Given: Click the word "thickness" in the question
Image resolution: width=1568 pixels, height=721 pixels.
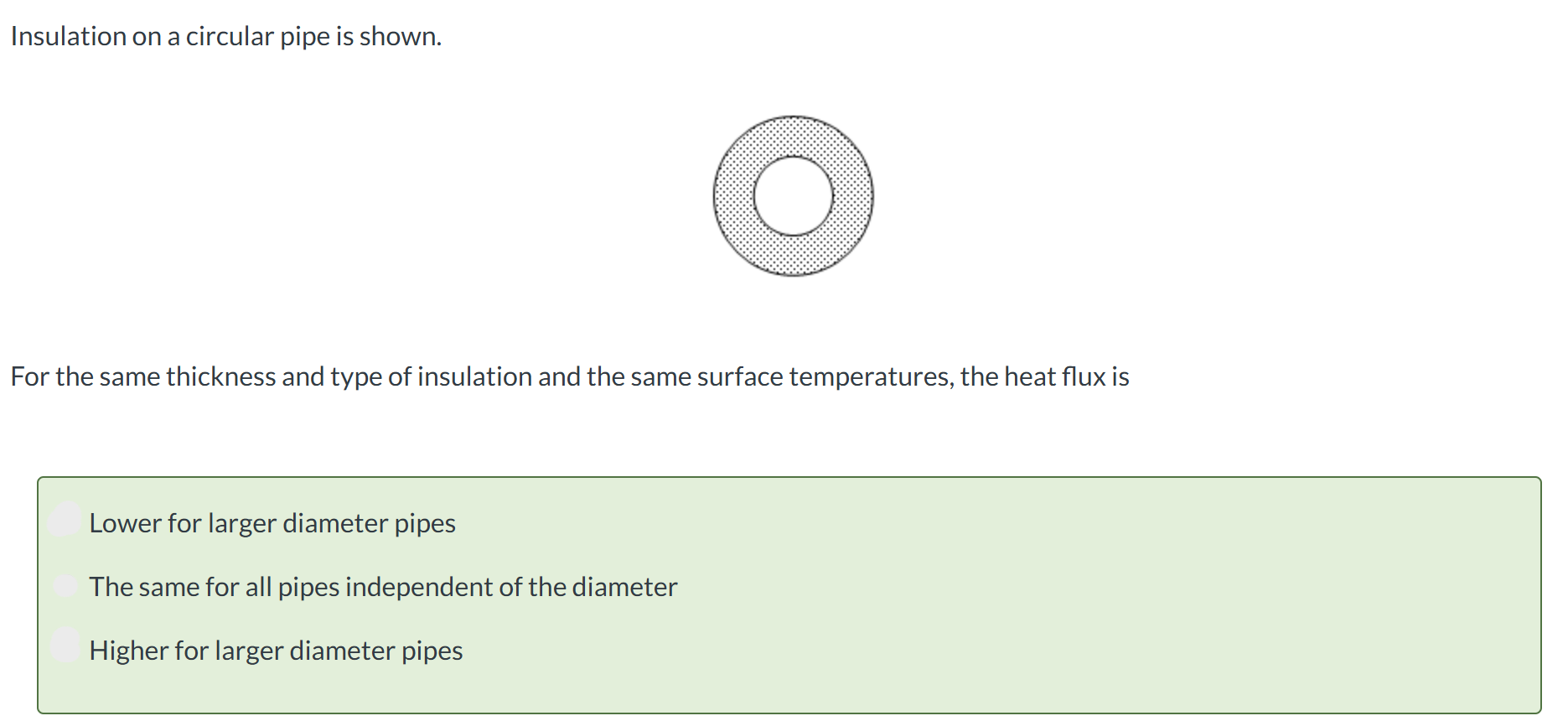Looking at the screenshot, I should coord(221,377).
